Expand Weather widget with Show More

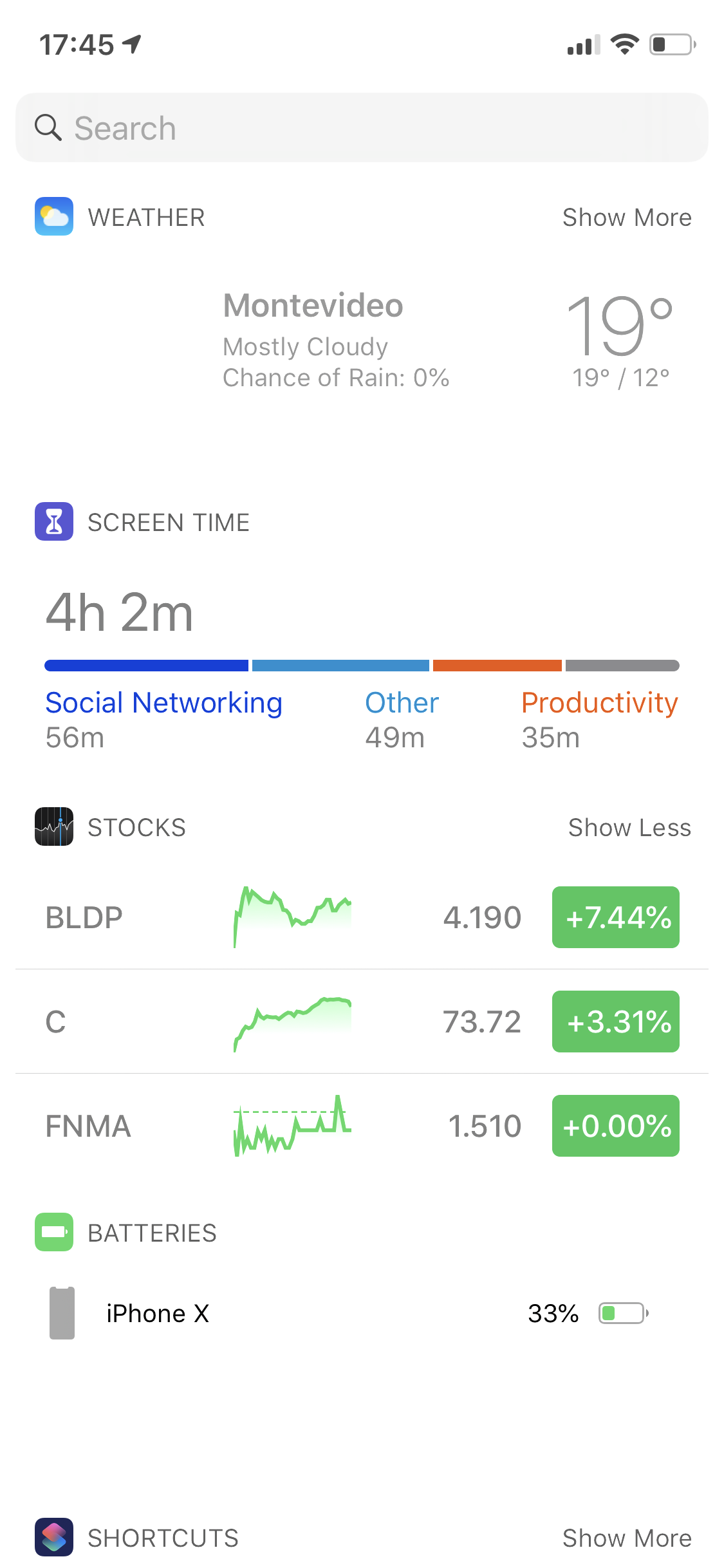coord(627,218)
